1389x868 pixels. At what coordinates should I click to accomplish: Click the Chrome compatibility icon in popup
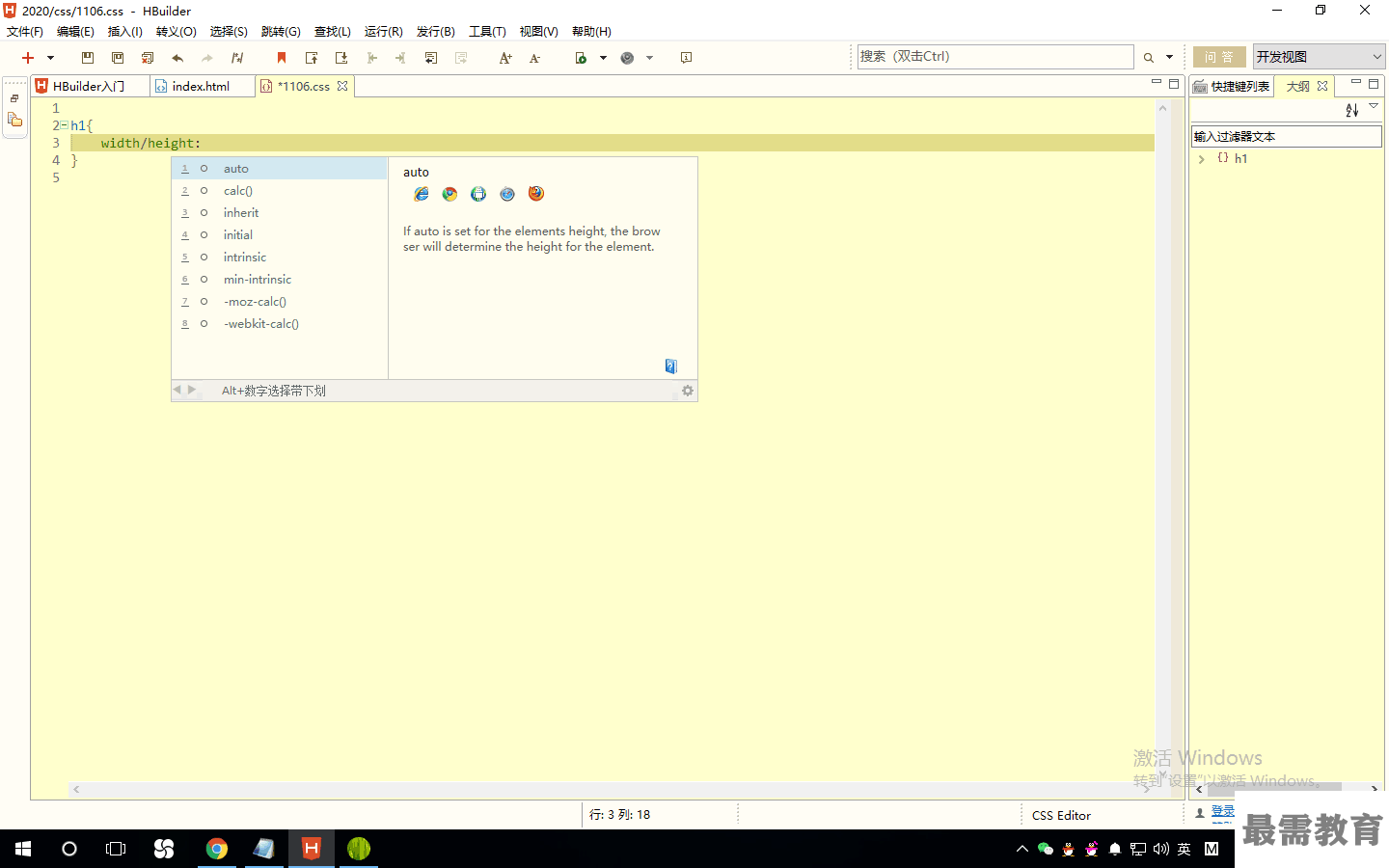pyautogui.click(x=449, y=194)
